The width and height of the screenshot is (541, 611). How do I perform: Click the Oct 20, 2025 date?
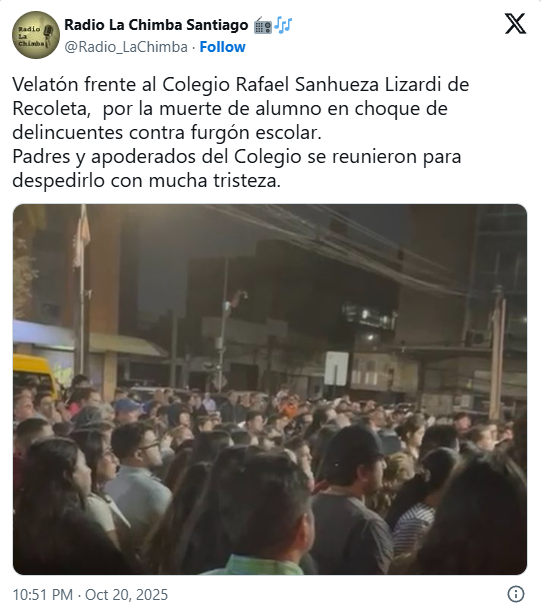click(126, 595)
